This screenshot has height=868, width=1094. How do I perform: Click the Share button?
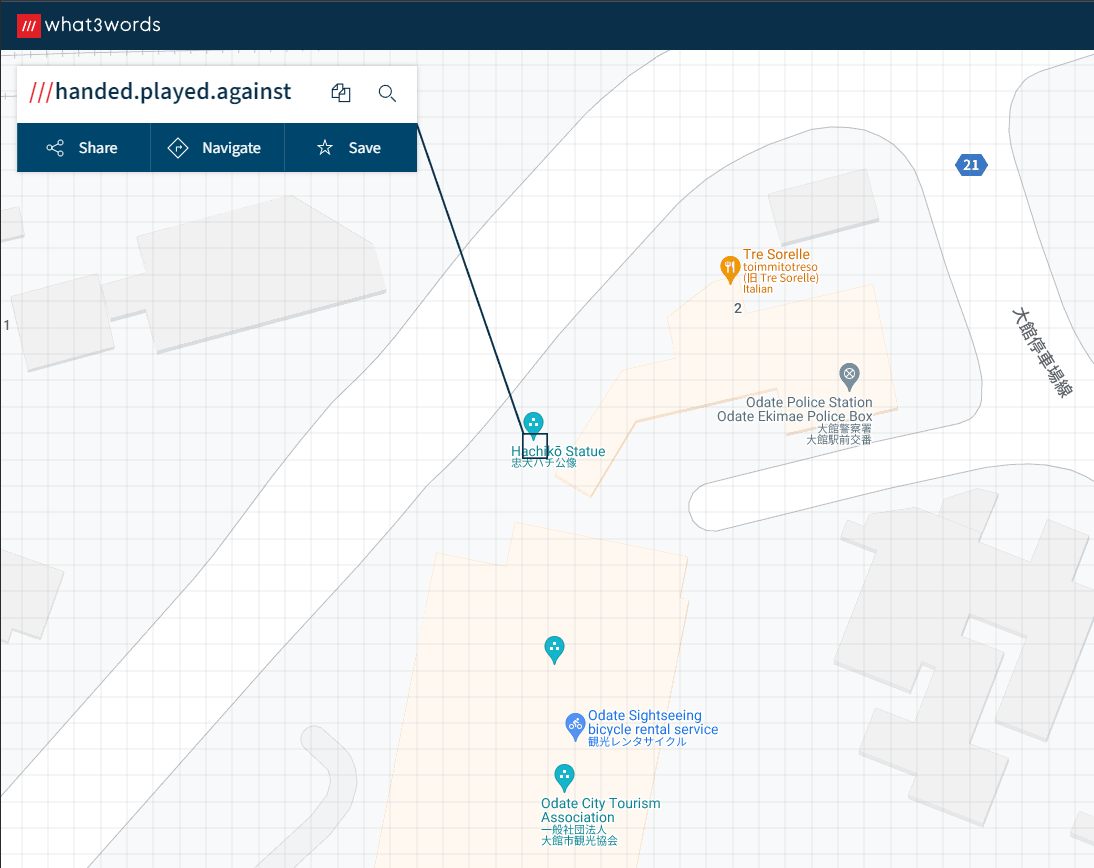click(83, 148)
